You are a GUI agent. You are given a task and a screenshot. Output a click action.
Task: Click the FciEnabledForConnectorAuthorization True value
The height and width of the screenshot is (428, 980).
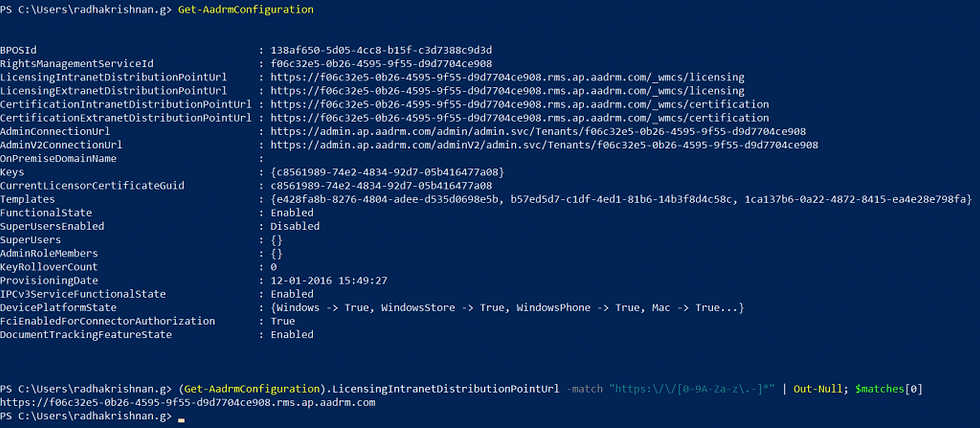click(x=282, y=321)
